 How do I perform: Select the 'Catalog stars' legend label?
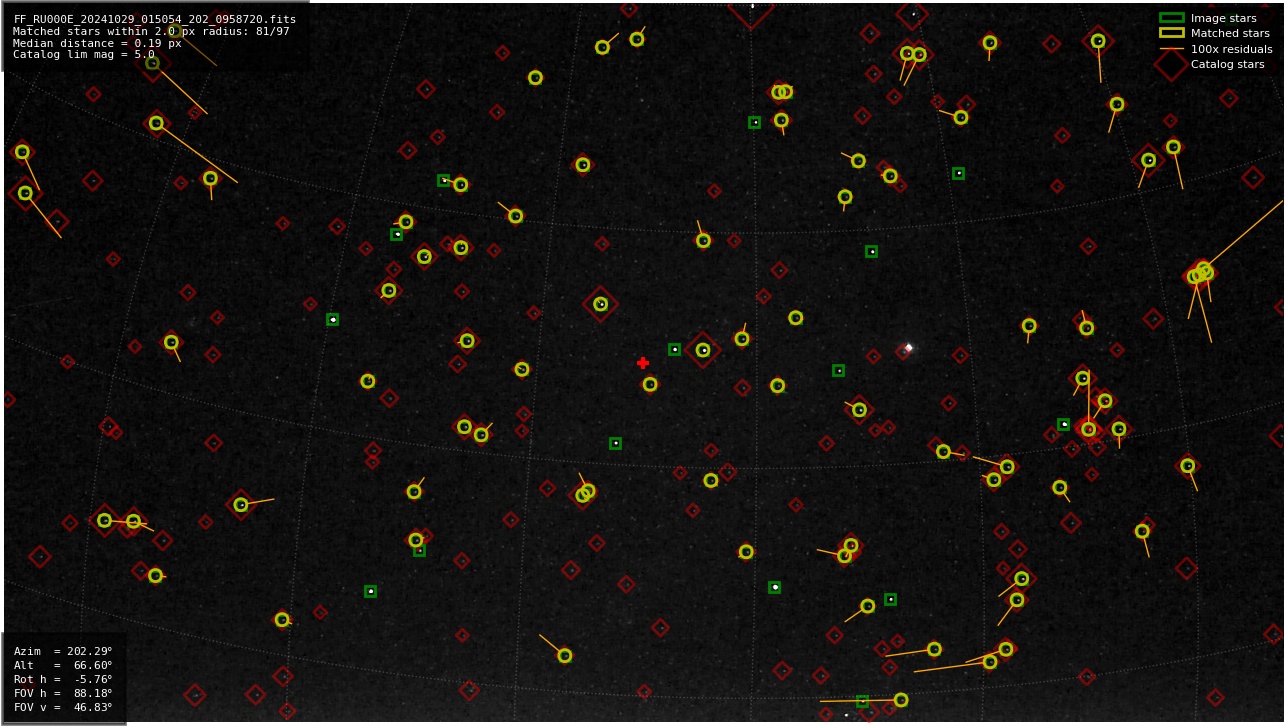pyautogui.click(x=1227, y=64)
